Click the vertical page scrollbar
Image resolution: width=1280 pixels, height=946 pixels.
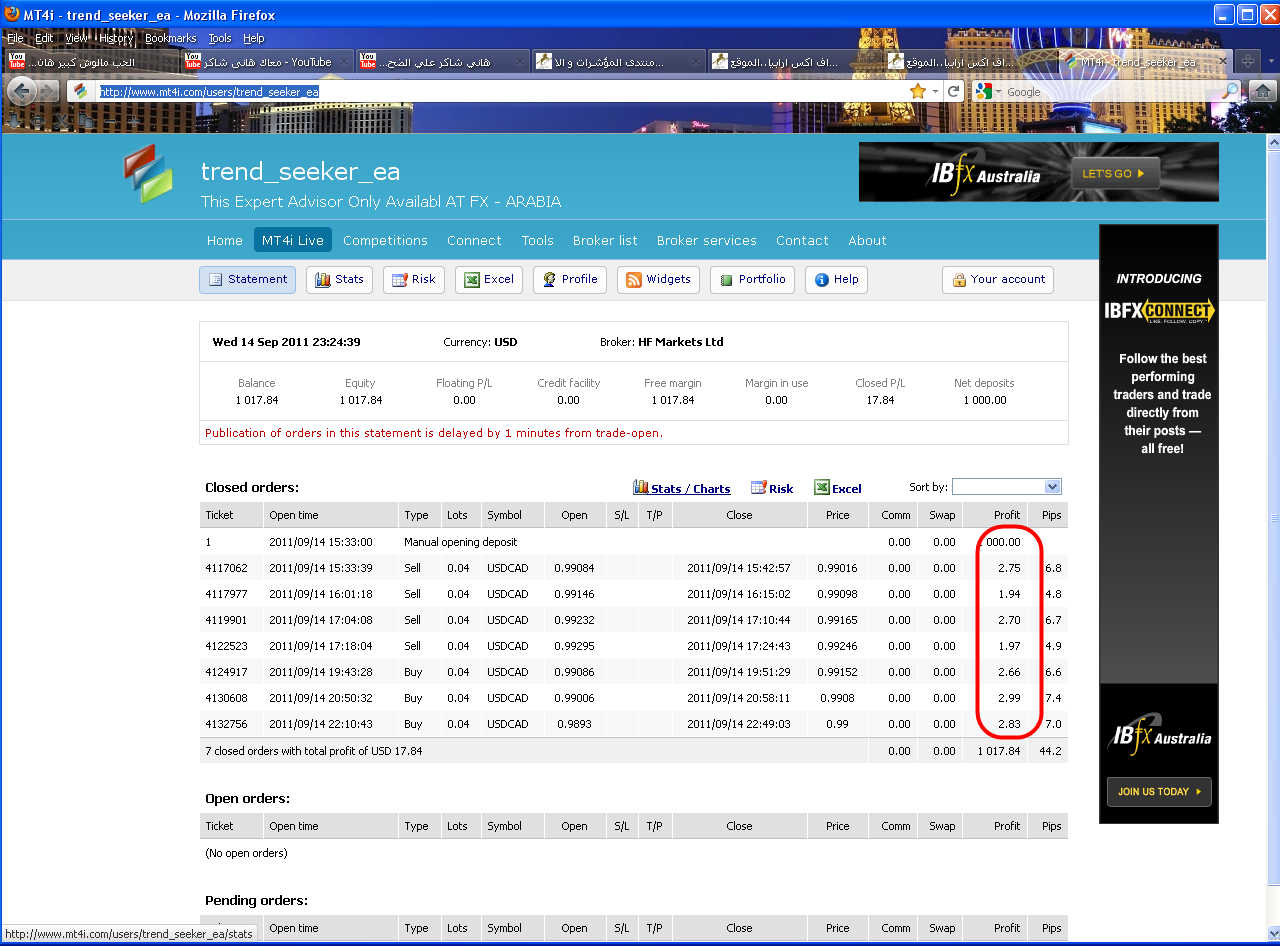pyautogui.click(x=1272, y=520)
